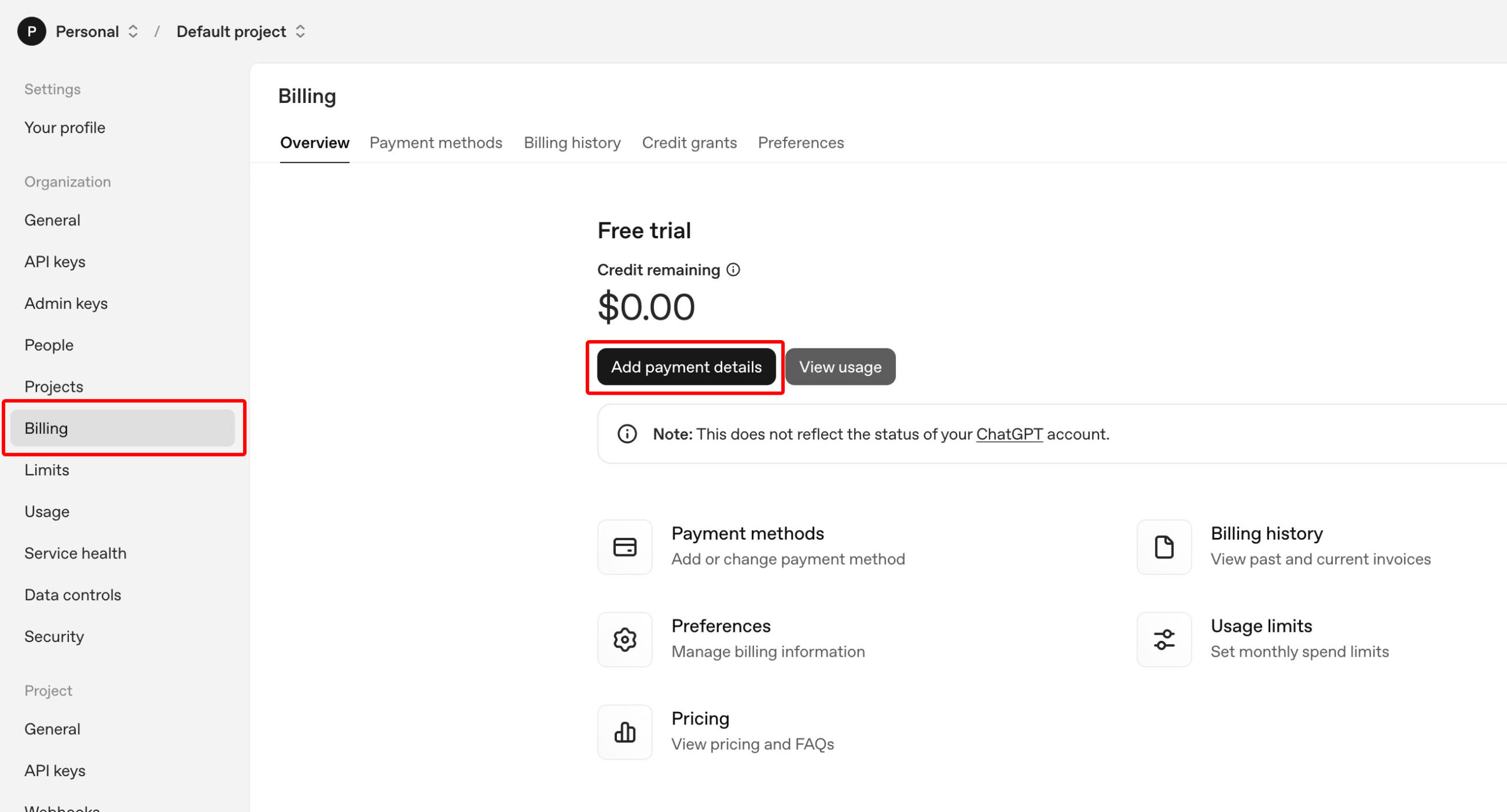Click the Payment methods credit card icon
Screen dimensions: 1507x812
click(x=625, y=547)
